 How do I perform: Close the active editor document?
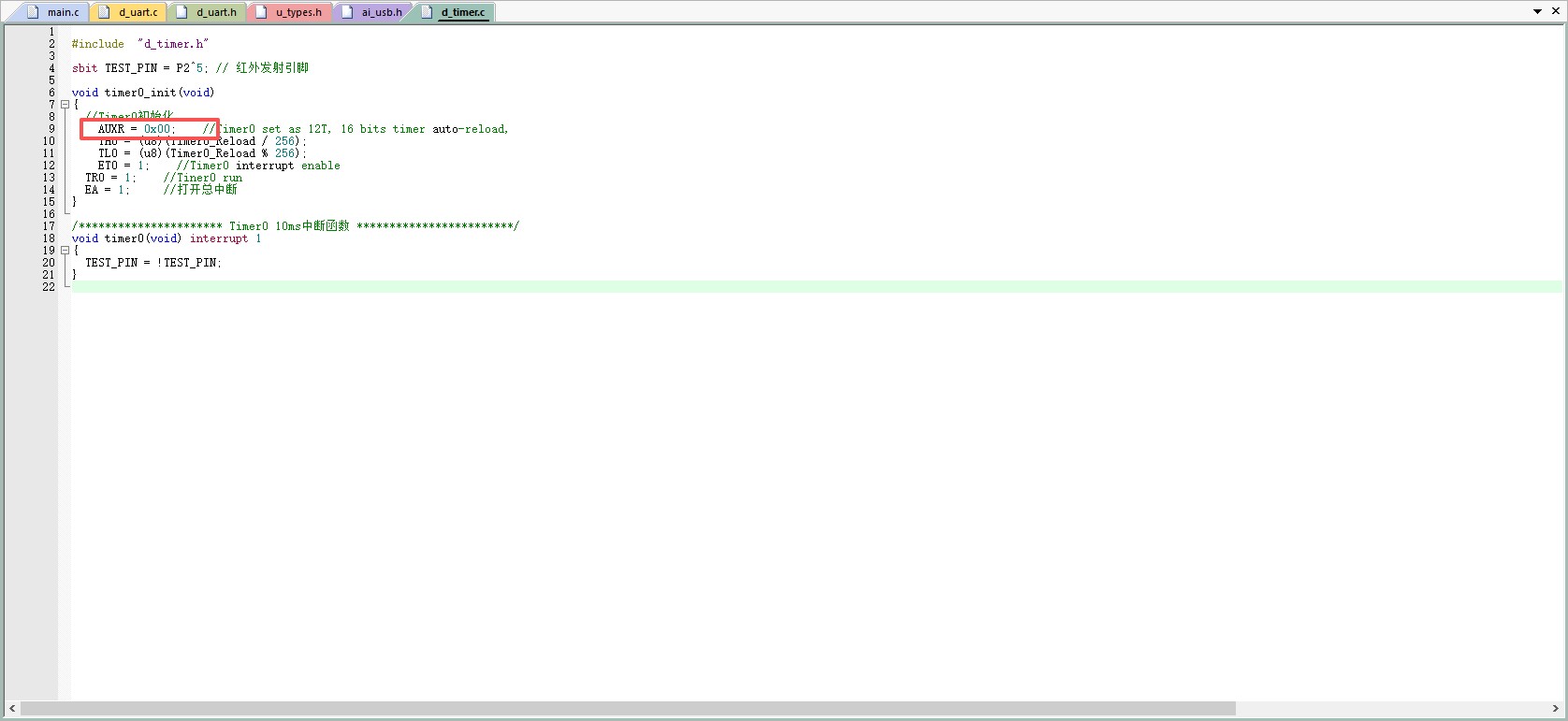[x=1556, y=11]
